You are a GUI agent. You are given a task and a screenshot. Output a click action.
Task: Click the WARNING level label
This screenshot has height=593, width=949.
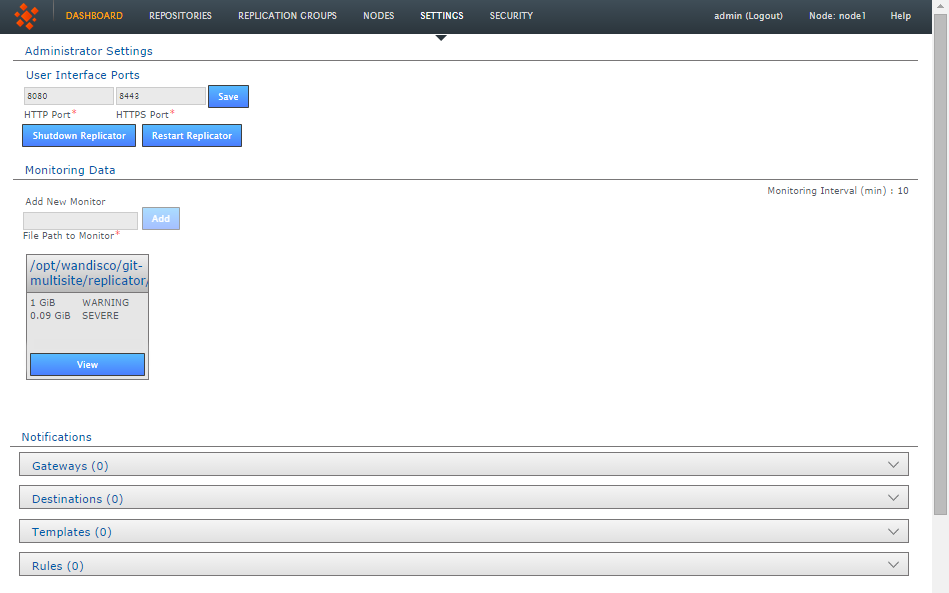click(105, 303)
